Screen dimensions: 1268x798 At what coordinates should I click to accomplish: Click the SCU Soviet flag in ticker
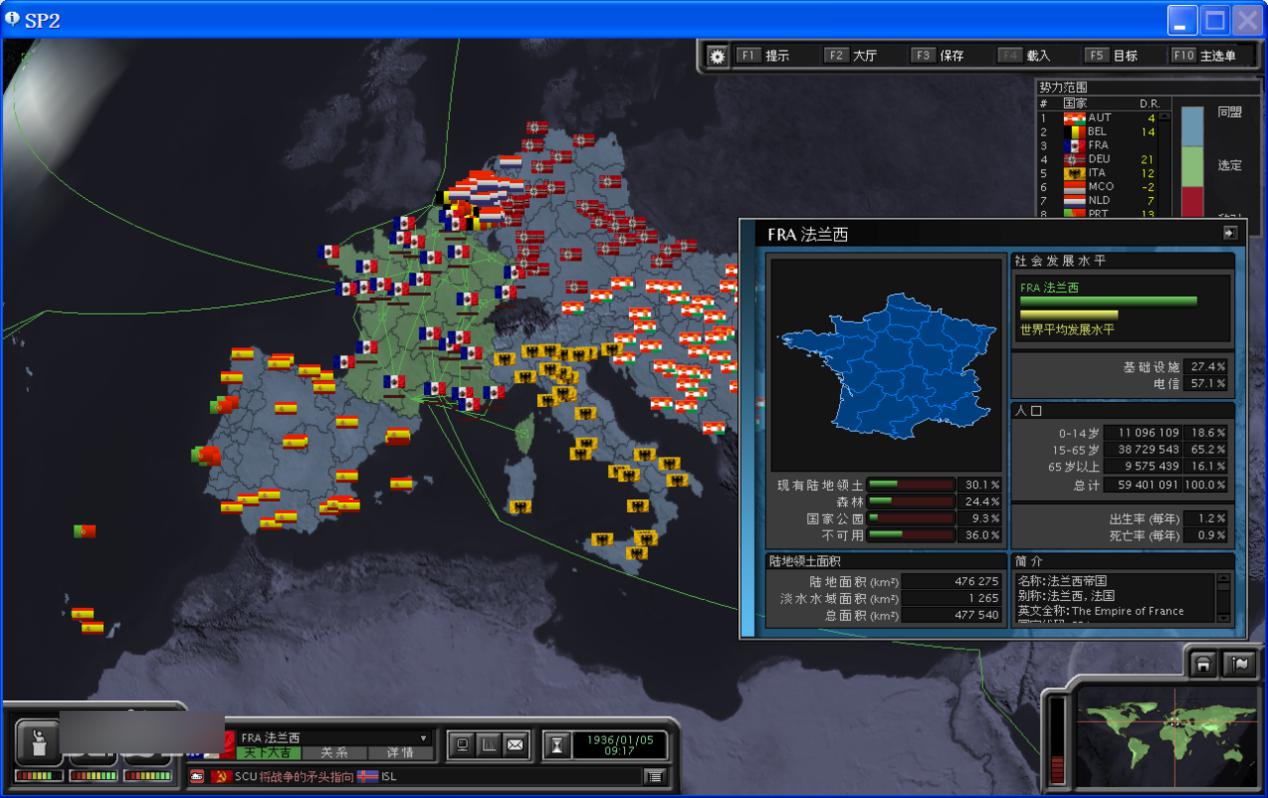click(222, 776)
